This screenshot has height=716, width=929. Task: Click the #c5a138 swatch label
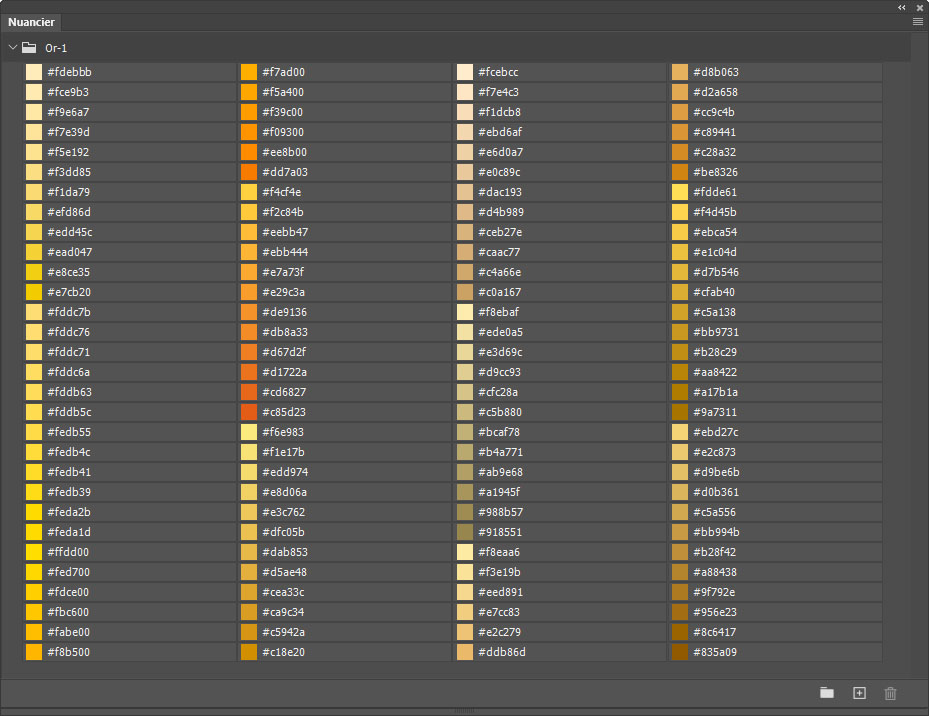(714, 312)
